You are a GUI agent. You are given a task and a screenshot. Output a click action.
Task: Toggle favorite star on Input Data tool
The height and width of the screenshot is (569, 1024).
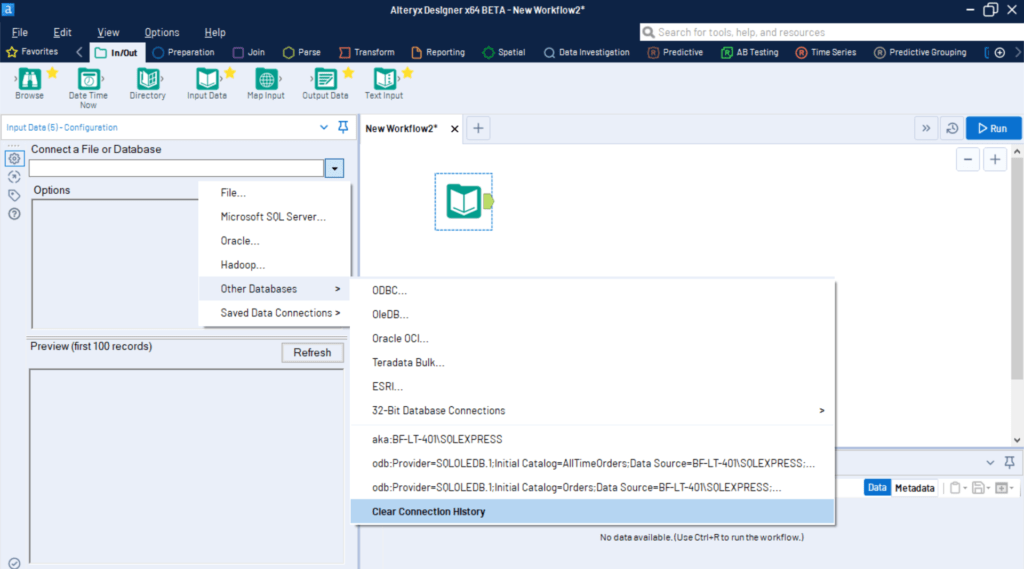230,73
